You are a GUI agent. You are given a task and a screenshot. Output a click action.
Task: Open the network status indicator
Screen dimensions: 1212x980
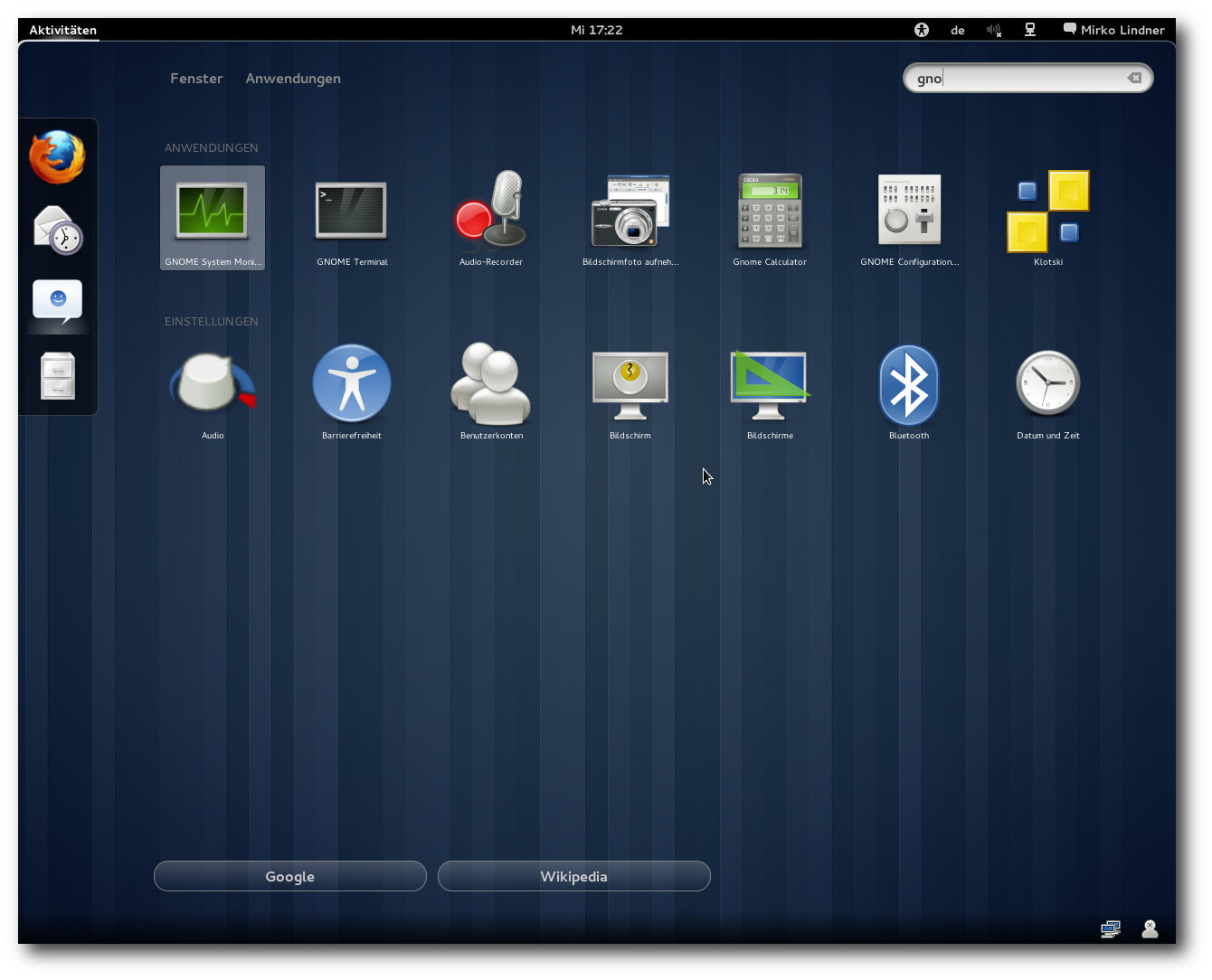click(1030, 30)
